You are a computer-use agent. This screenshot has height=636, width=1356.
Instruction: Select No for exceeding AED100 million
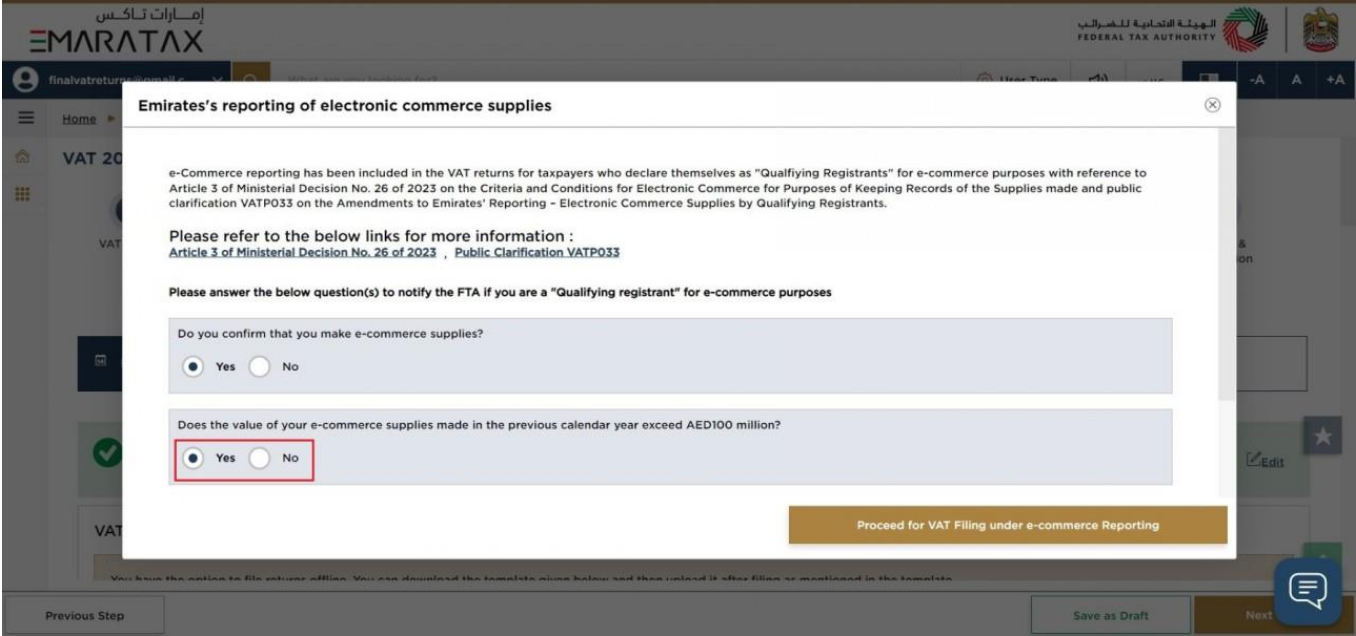coord(260,457)
